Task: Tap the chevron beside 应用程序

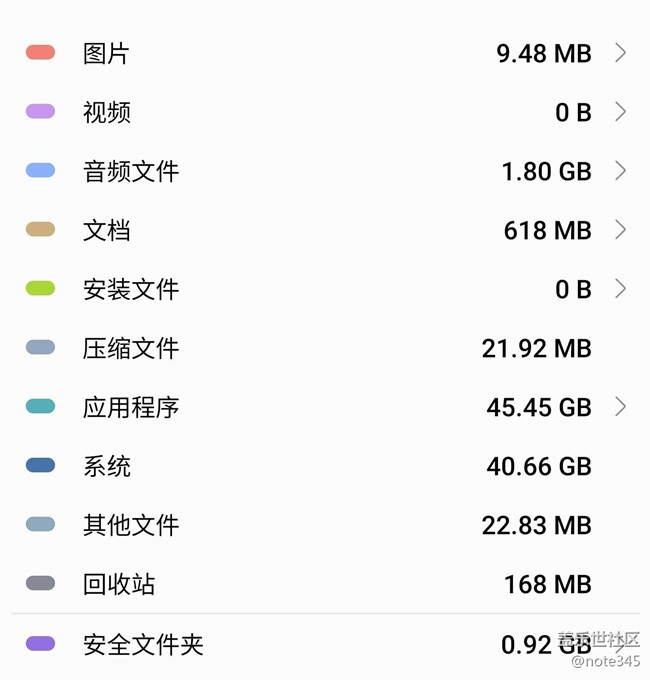Action: [620, 407]
